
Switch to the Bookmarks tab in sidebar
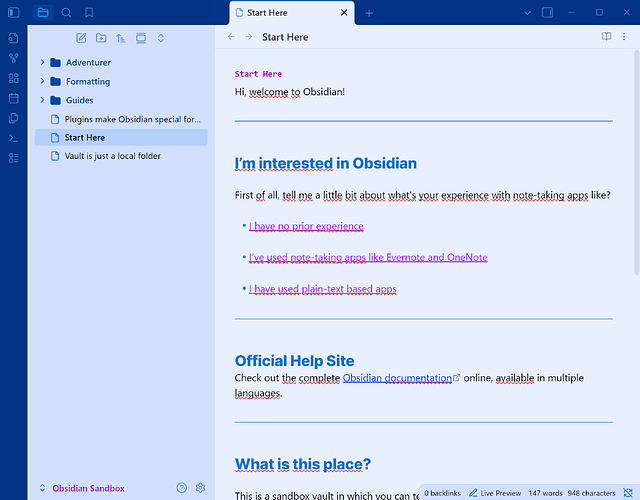[89, 13]
